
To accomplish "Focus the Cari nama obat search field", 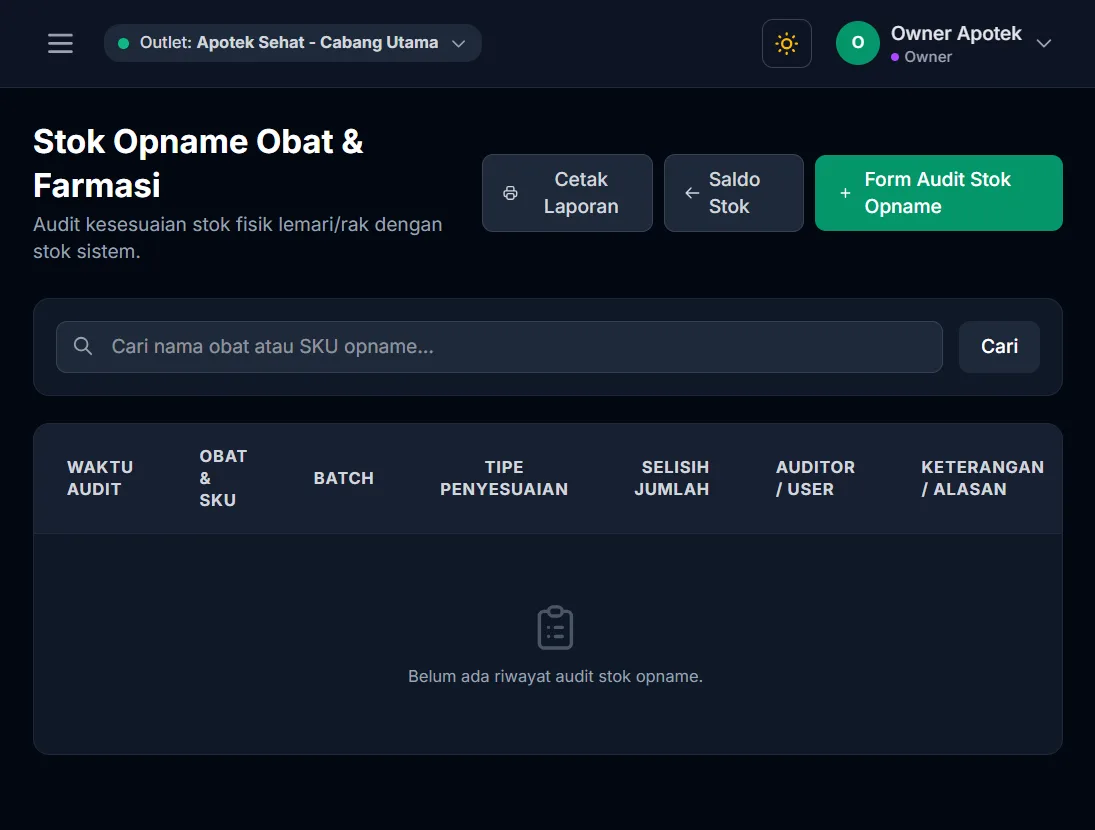I will tap(499, 347).
